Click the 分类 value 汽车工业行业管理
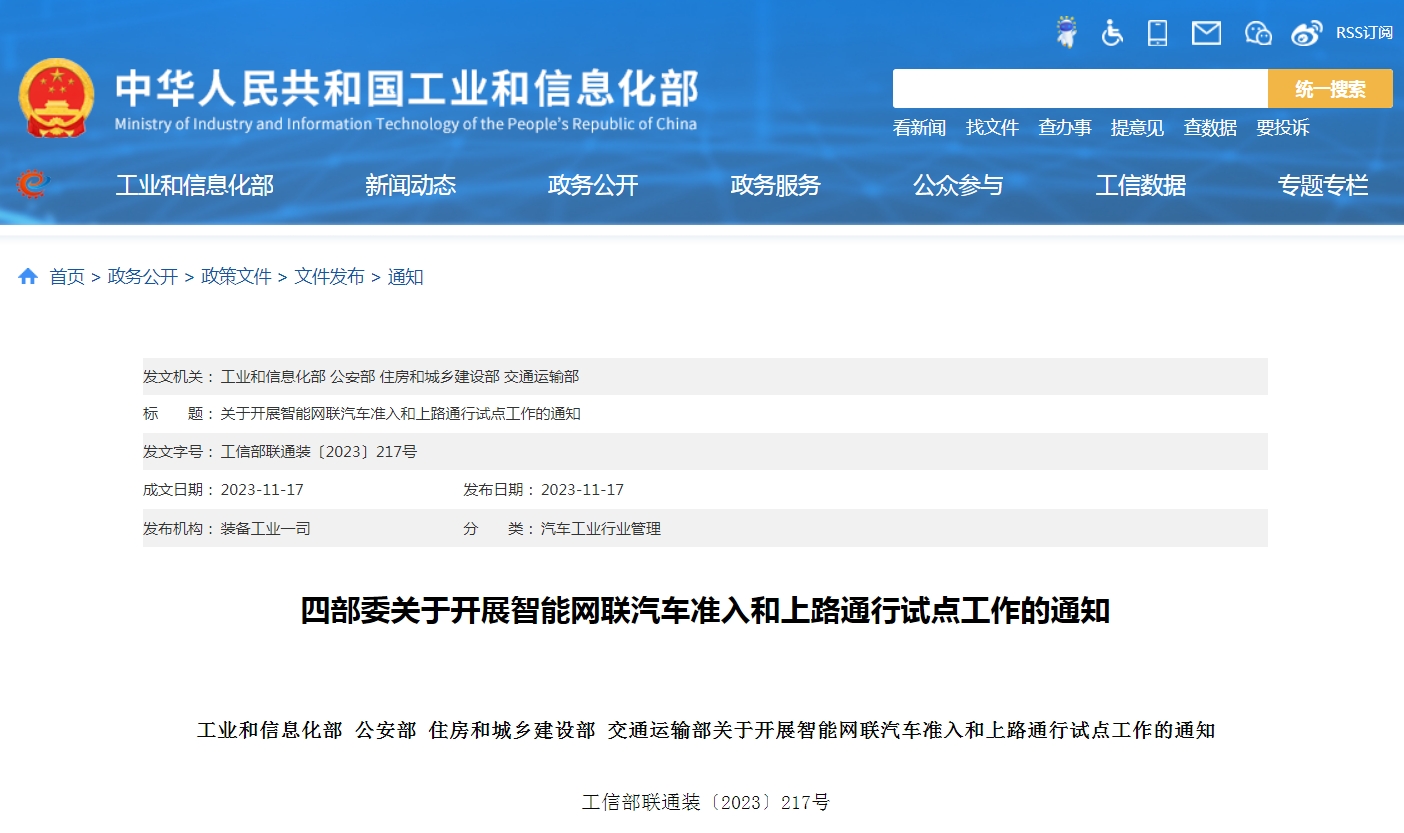 click(601, 528)
